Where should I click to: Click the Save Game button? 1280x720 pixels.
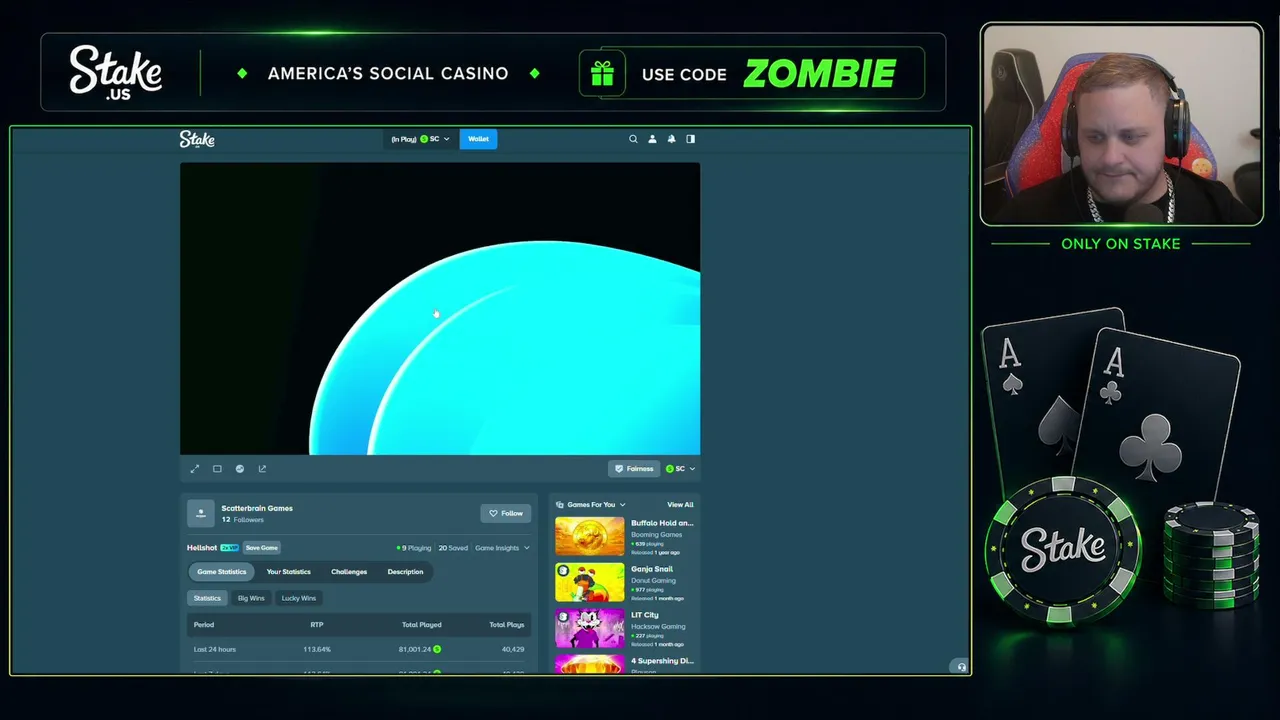(x=261, y=548)
